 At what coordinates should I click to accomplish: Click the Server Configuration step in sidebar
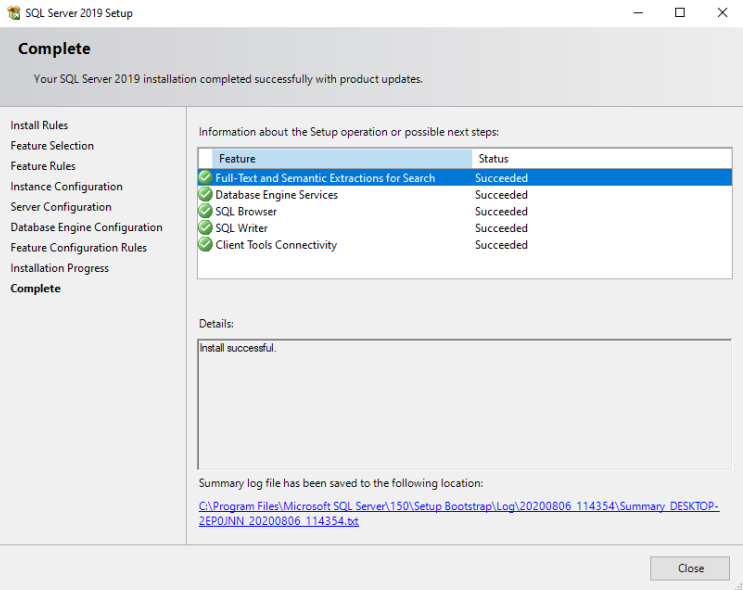point(61,207)
